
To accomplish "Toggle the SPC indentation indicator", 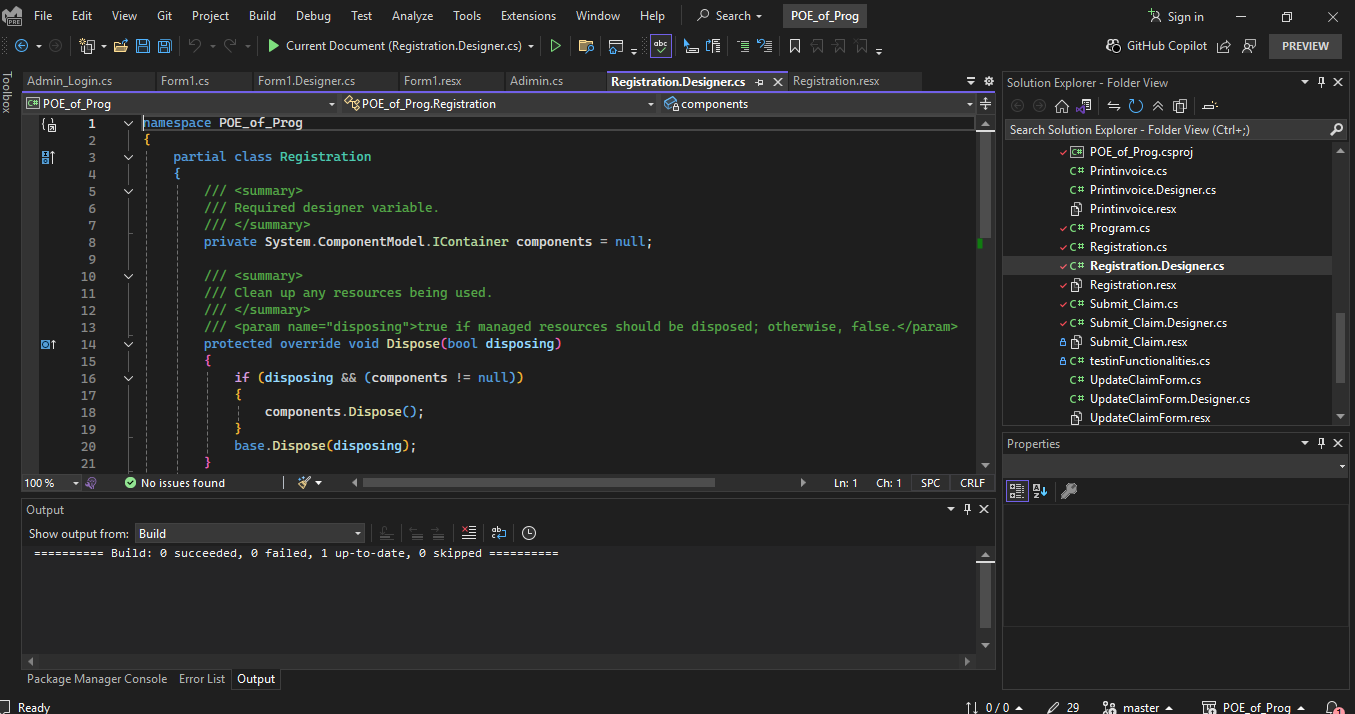I will [931, 483].
